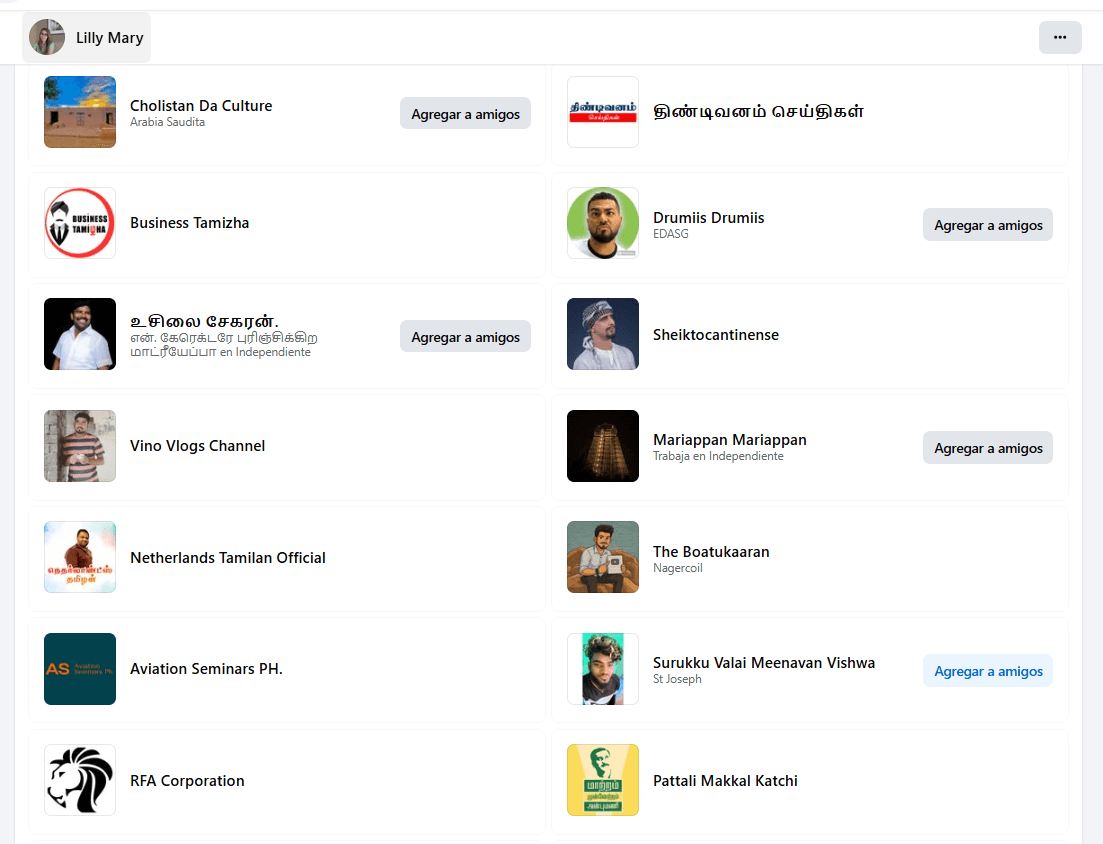Click Lilly Mary name in header

pos(110,38)
